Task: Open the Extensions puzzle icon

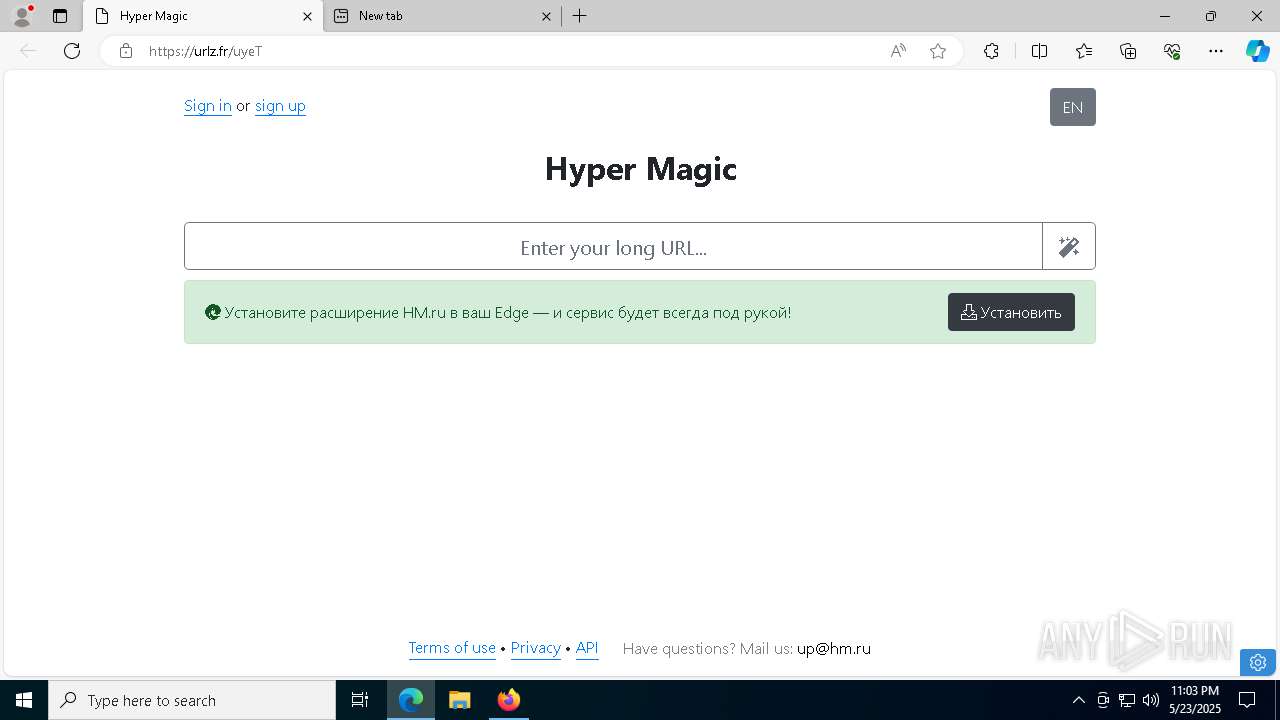Action: point(991,51)
